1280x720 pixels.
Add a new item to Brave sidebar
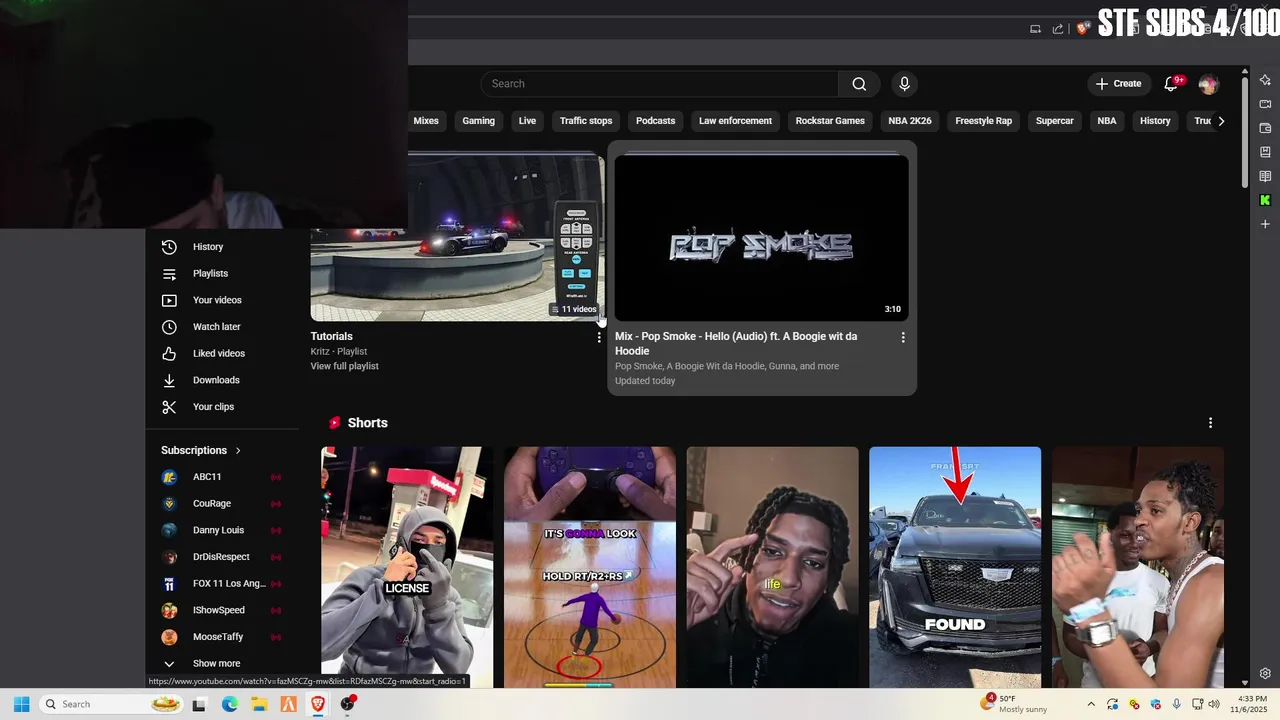point(1265,224)
